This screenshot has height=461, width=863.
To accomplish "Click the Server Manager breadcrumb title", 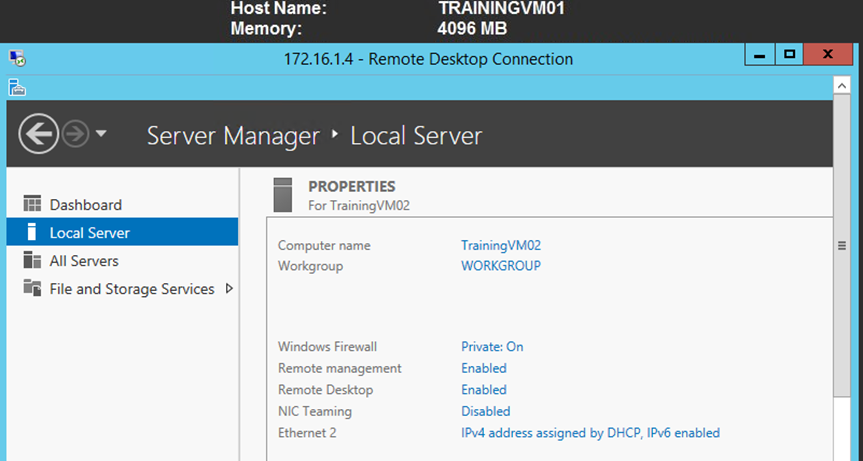I will (x=233, y=136).
